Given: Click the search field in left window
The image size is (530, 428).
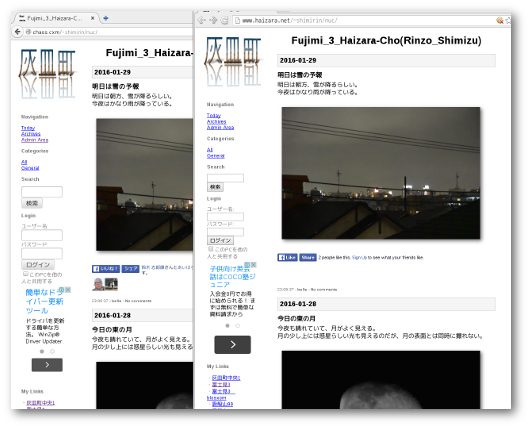Looking at the screenshot, I should (42, 192).
